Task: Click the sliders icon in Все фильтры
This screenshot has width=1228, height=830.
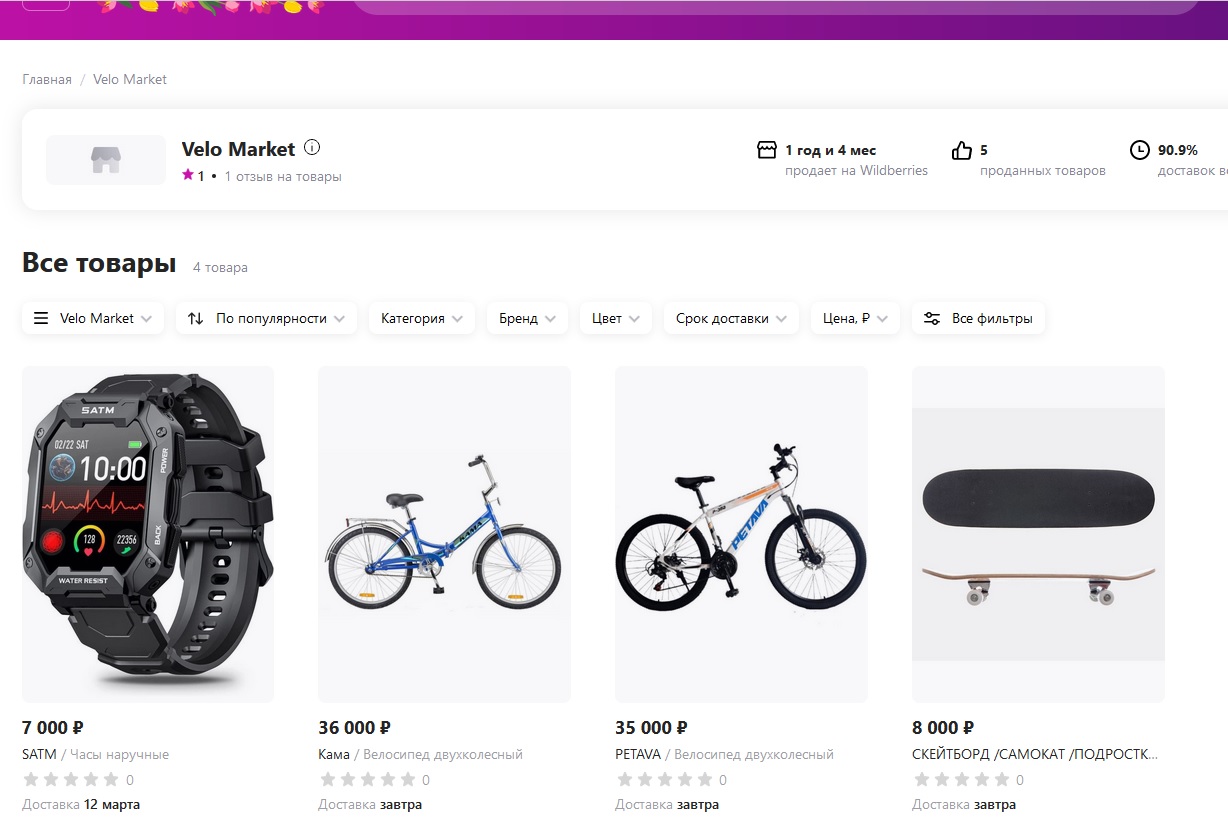Action: (x=932, y=319)
